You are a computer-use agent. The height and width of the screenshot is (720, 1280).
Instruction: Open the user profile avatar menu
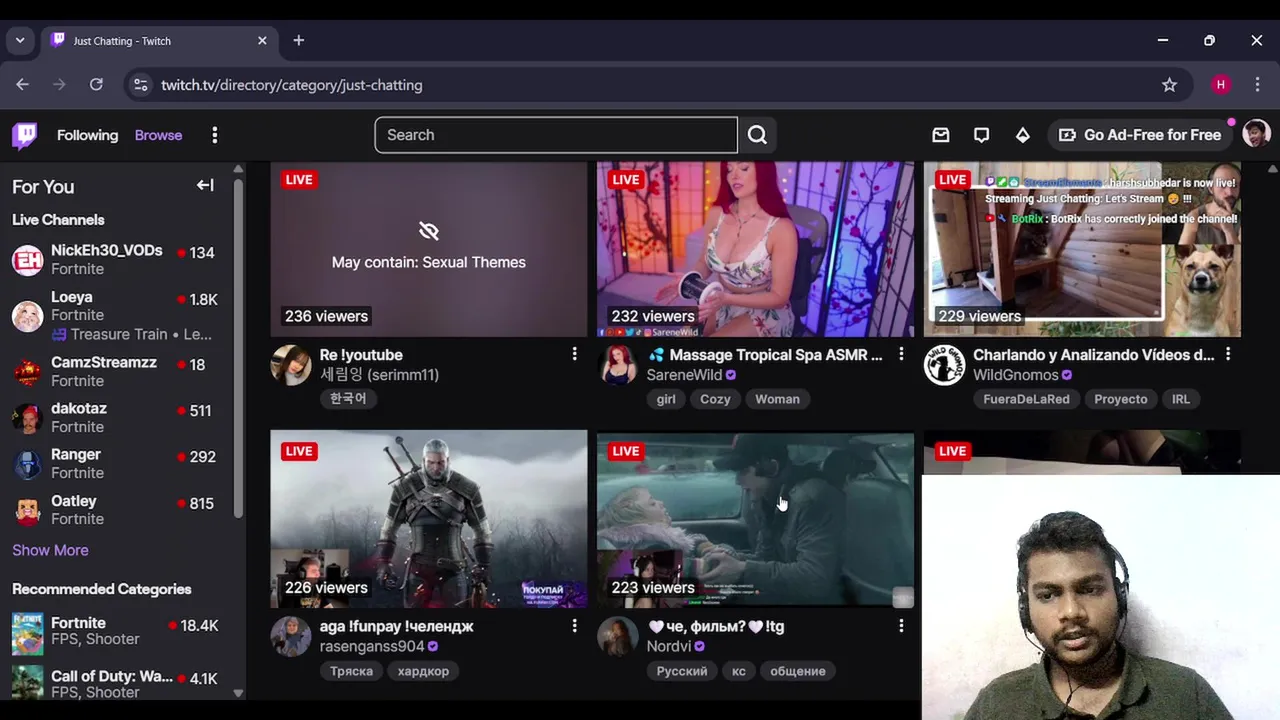coord(1256,134)
